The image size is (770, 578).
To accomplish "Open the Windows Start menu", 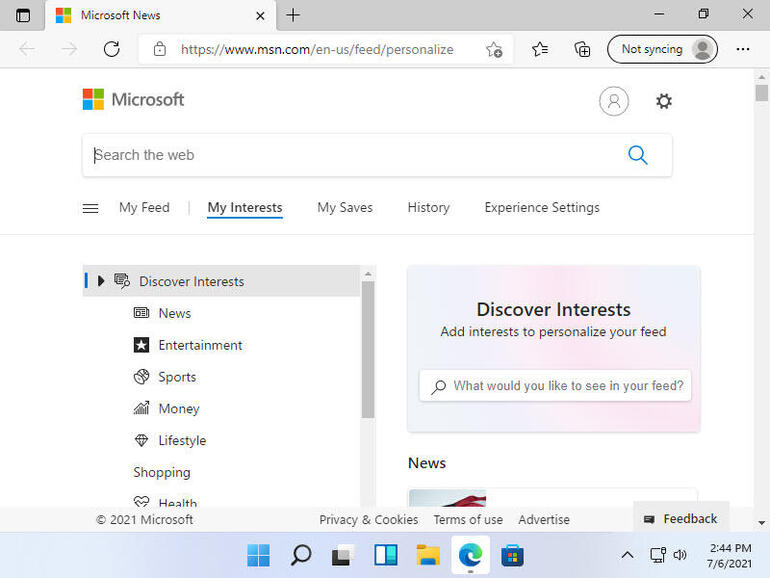I will pos(259,555).
